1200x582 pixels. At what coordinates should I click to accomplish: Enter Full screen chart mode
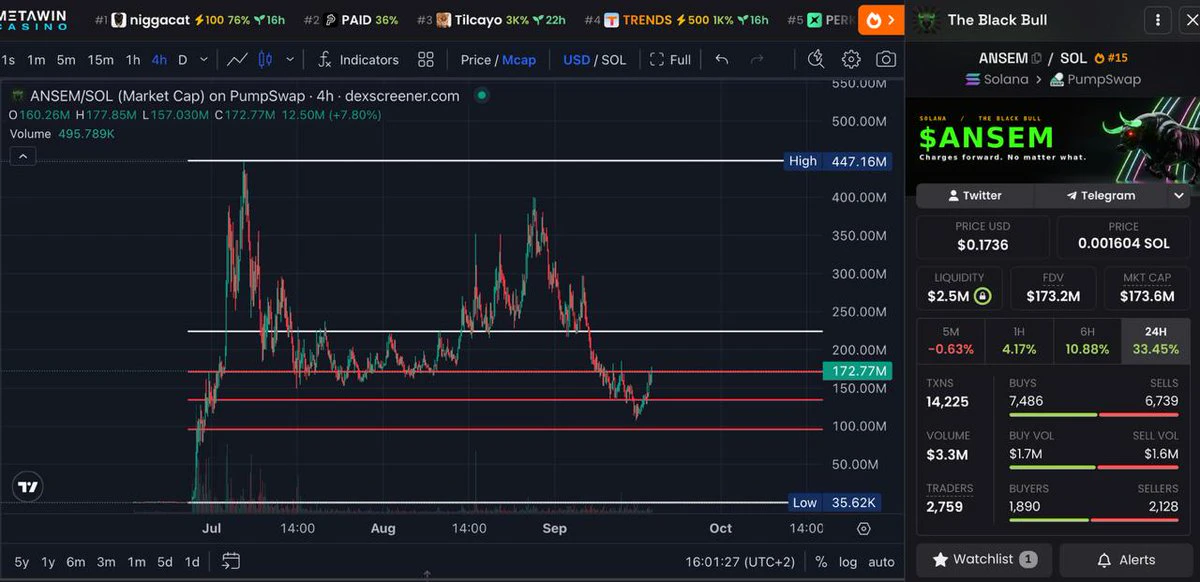(x=670, y=60)
